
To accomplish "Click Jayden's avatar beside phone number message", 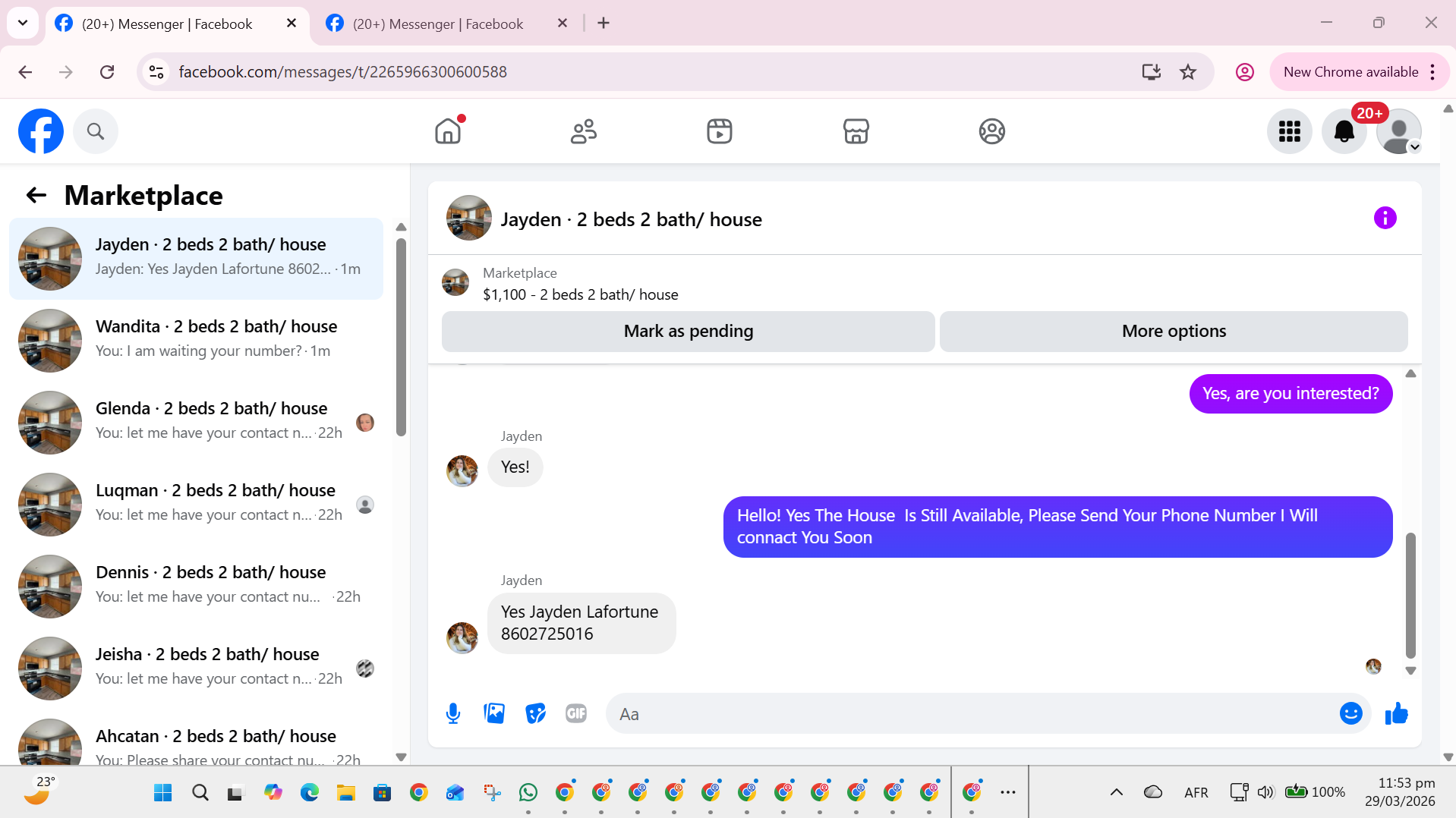I will click(x=462, y=638).
